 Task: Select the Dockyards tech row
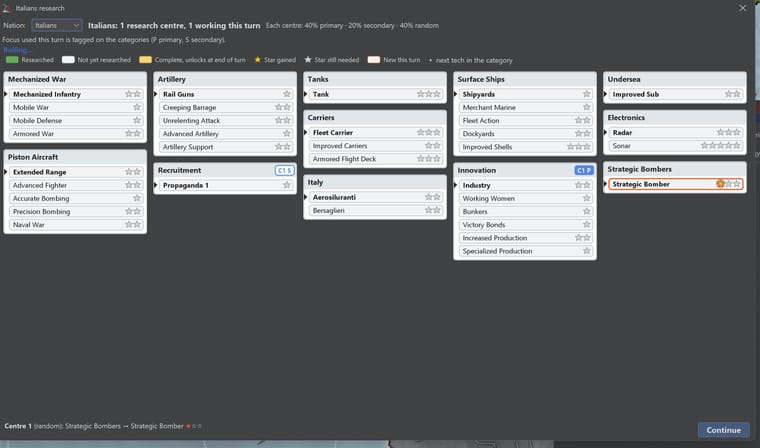tap(526, 133)
